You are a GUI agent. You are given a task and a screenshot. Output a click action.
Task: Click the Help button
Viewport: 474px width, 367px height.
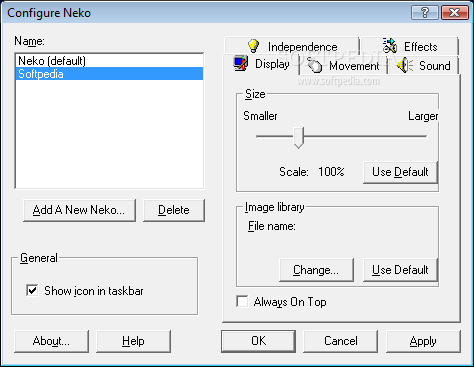point(133,341)
